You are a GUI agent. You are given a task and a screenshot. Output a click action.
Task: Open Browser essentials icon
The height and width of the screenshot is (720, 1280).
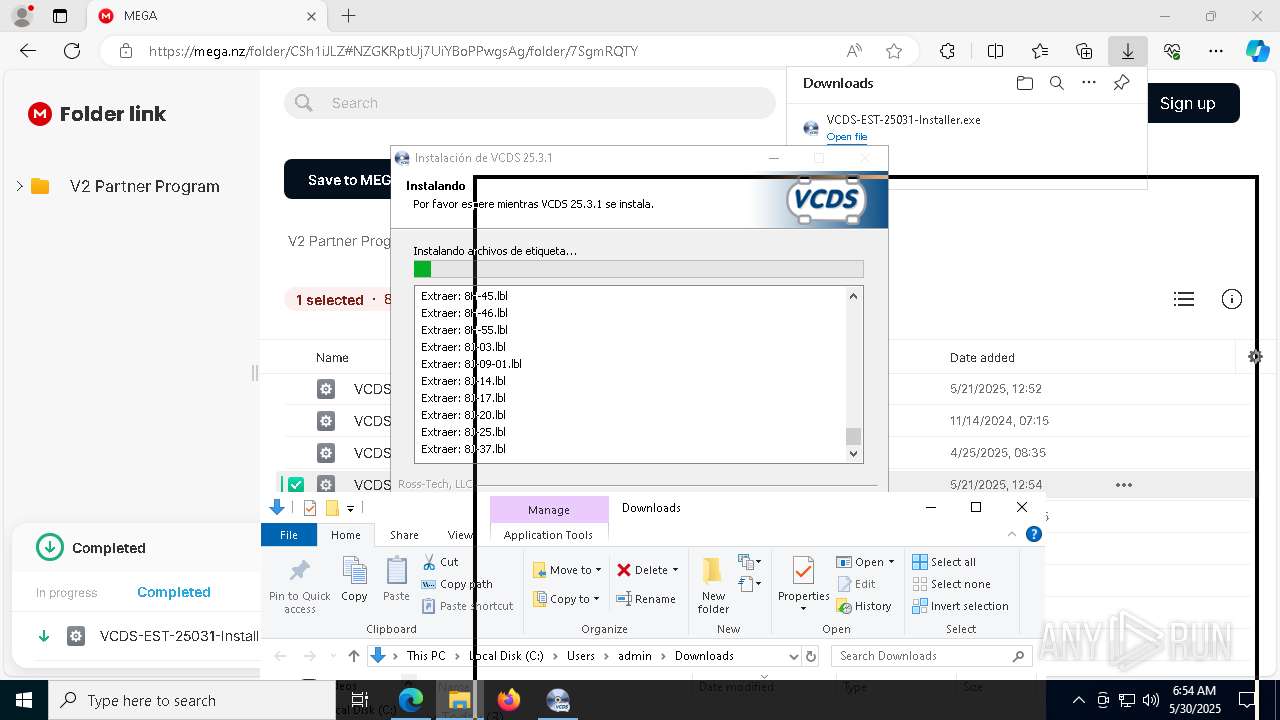(x=1172, y=51)
